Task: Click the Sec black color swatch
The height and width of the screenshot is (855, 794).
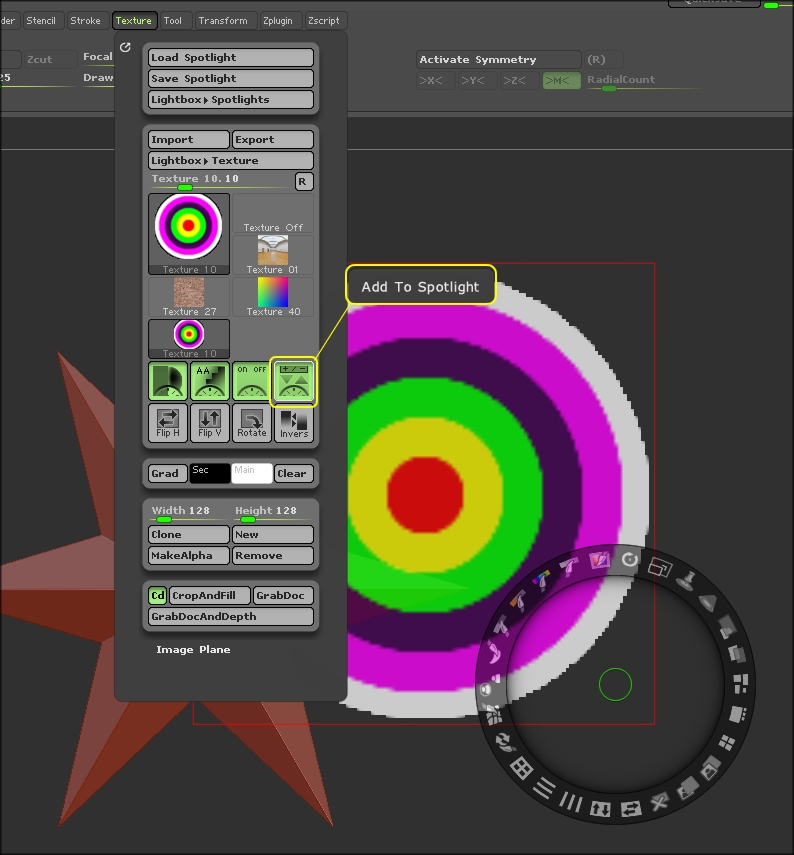Action: point(210,473)
